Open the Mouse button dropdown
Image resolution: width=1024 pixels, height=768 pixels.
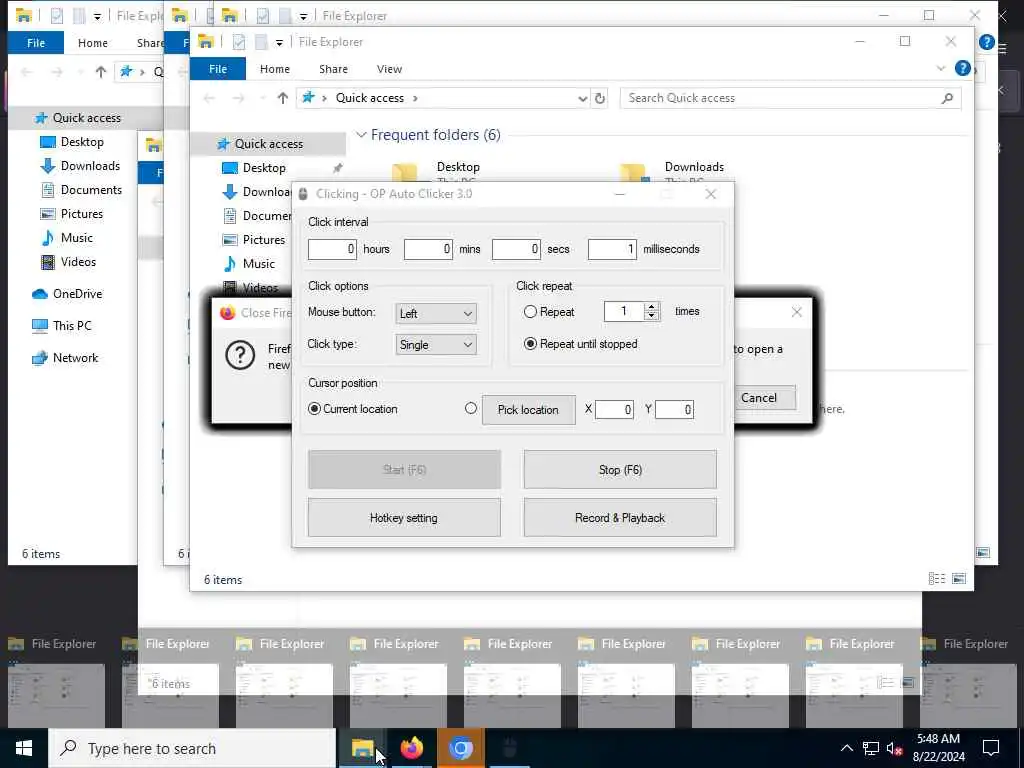point(436,313)
